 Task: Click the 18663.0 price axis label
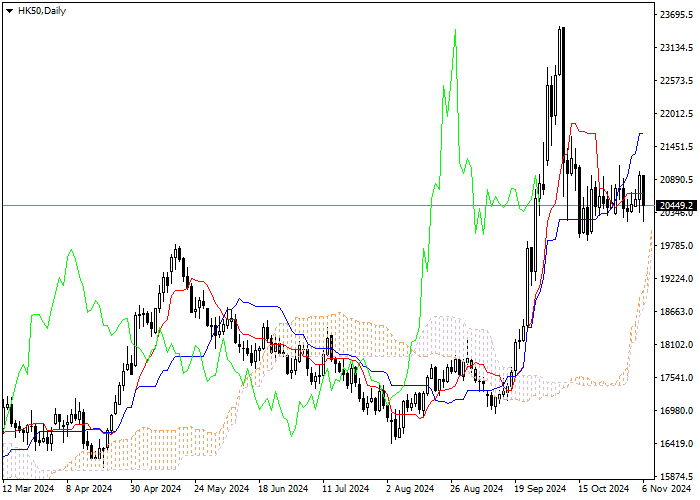click(676, 312)
